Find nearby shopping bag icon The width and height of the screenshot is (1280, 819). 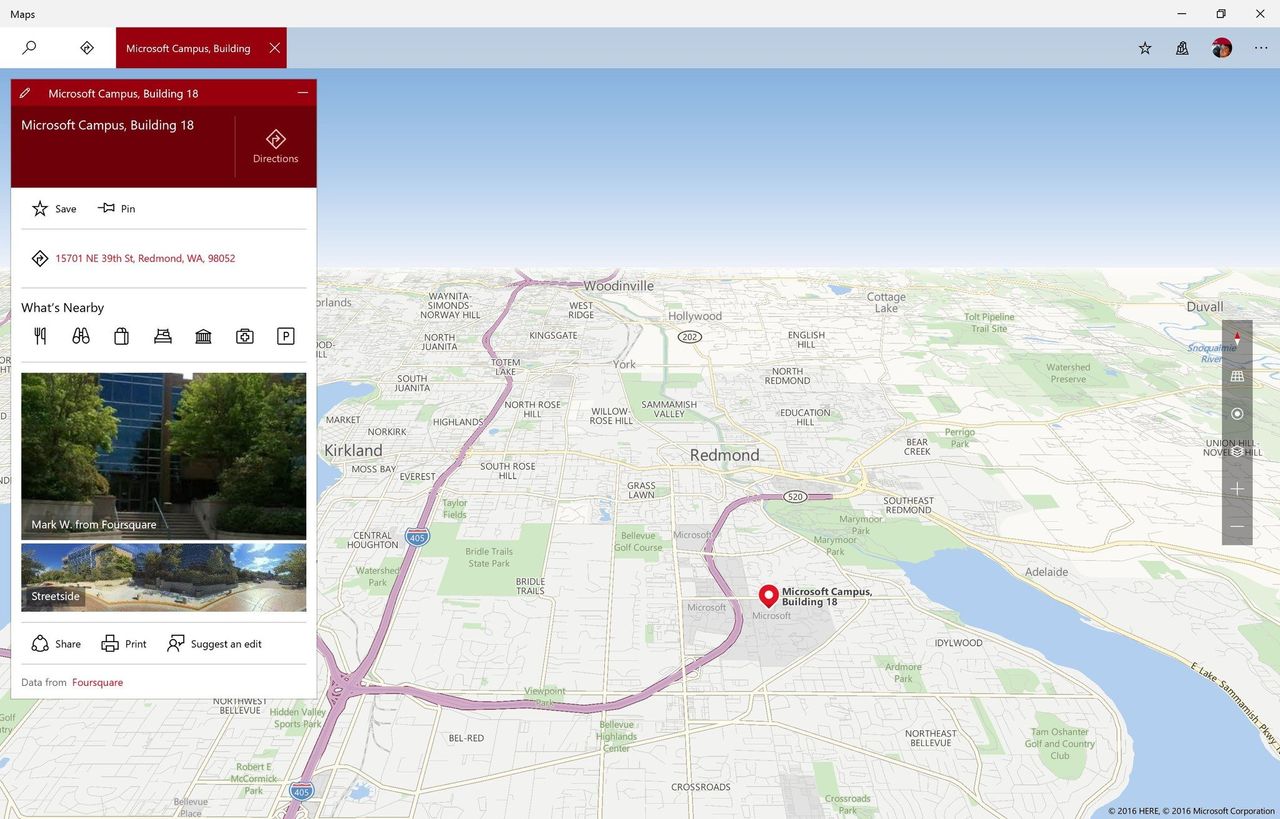(x=121, y=336)
